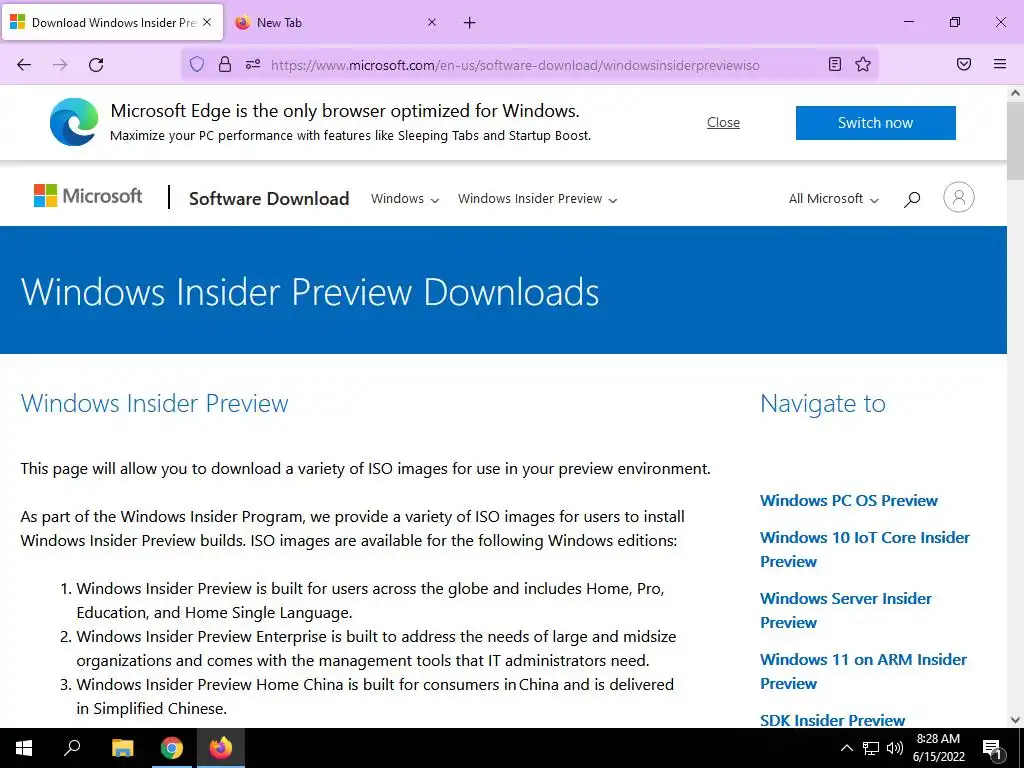Open a new tab with plus button

(470, 23)
